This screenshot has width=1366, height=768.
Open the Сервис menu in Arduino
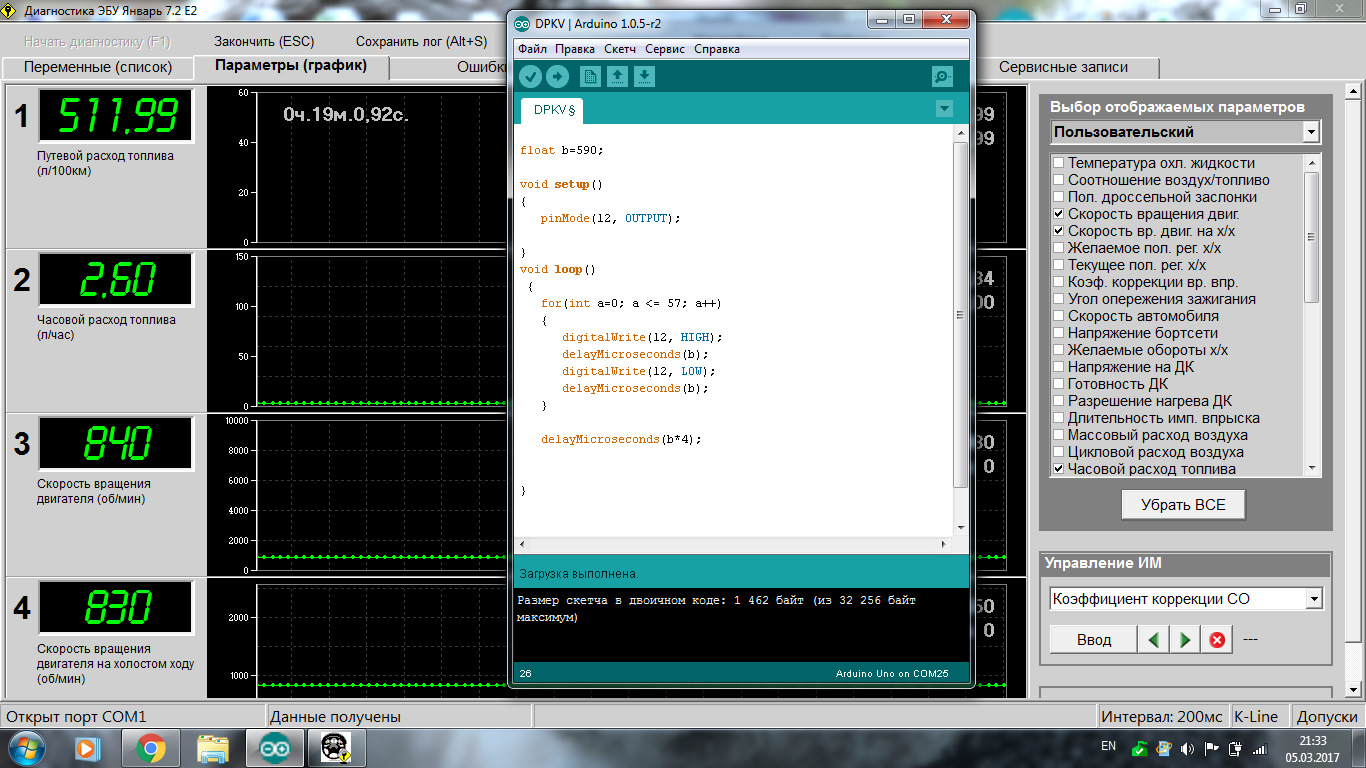pos(665,49)
